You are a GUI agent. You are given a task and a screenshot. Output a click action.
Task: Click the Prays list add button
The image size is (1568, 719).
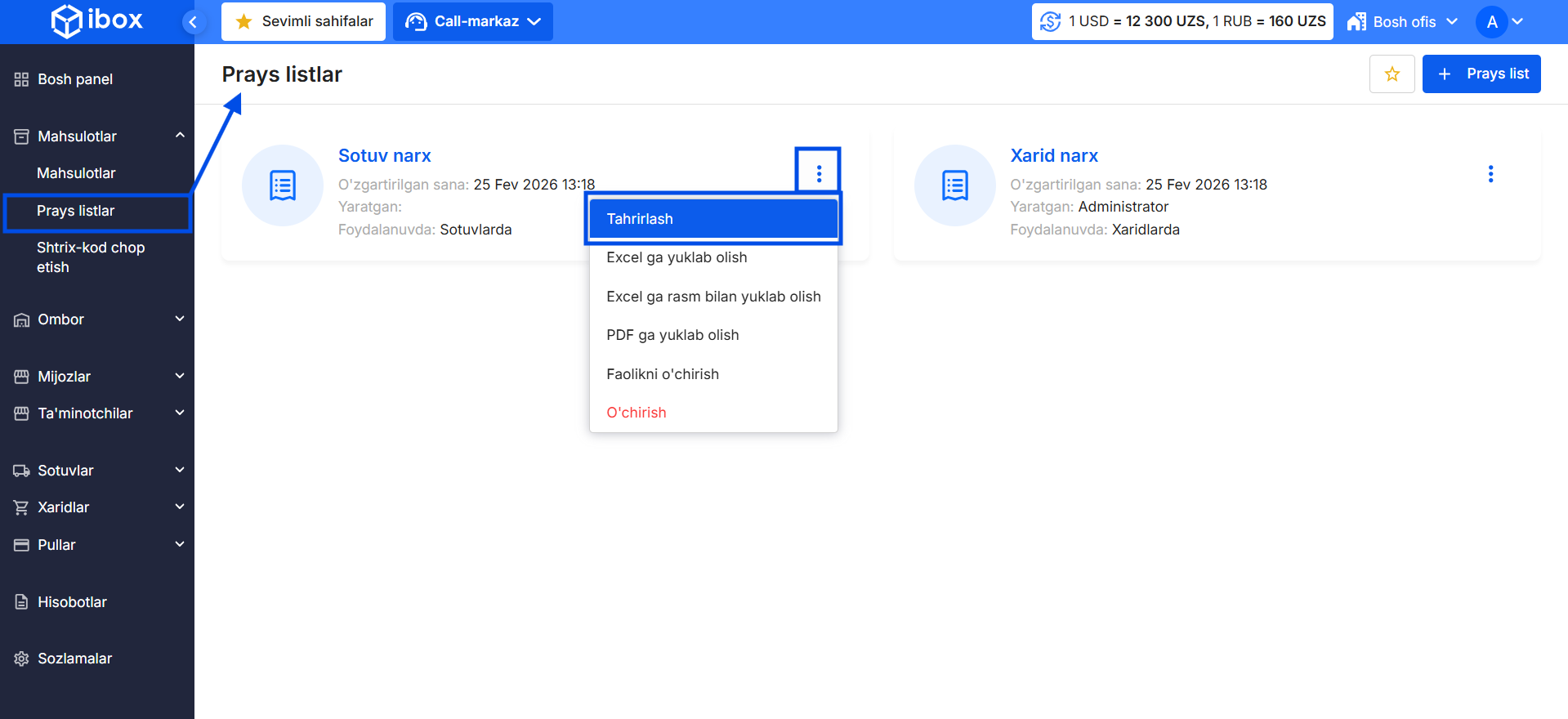(x=1481, y=74)
